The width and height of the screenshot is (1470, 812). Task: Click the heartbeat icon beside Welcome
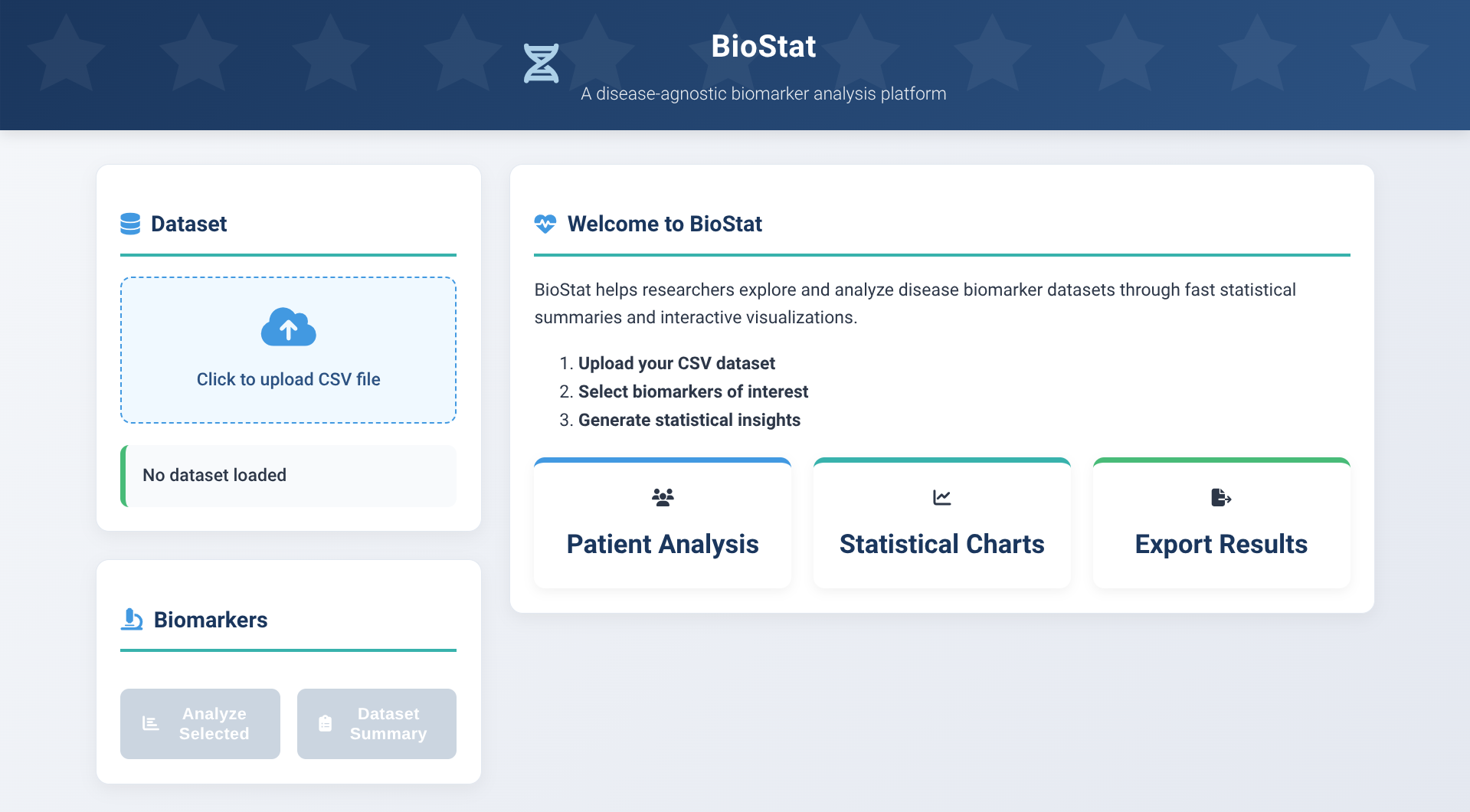pos(545,224)
